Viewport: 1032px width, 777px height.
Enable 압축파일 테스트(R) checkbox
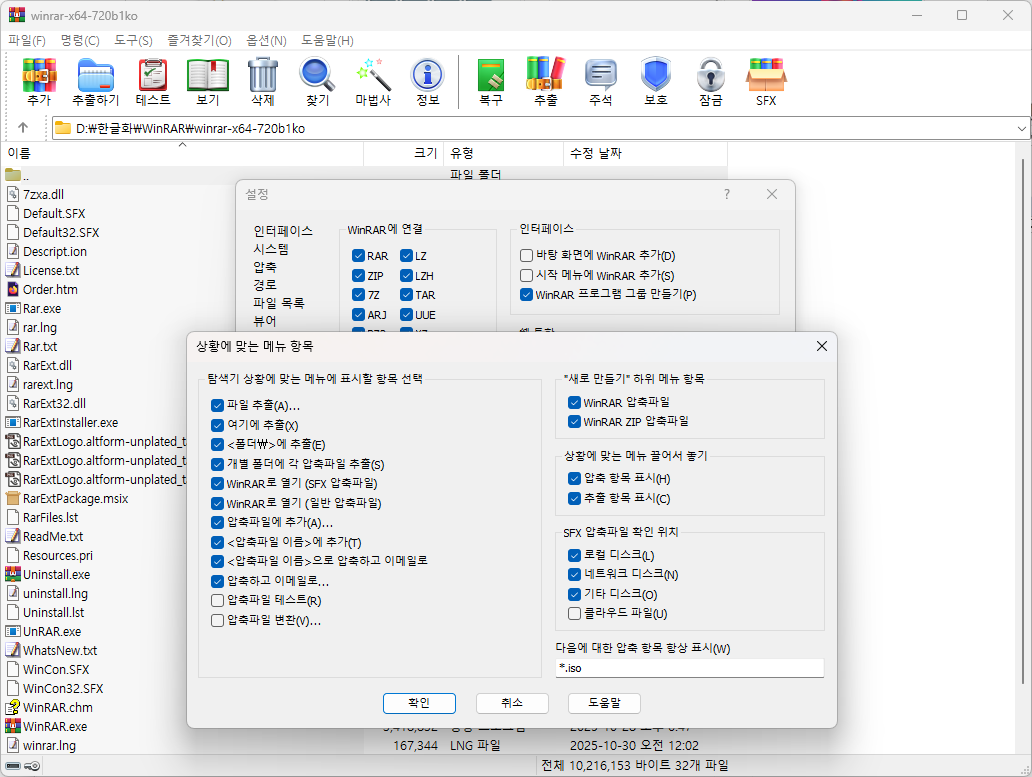(217, 600)
